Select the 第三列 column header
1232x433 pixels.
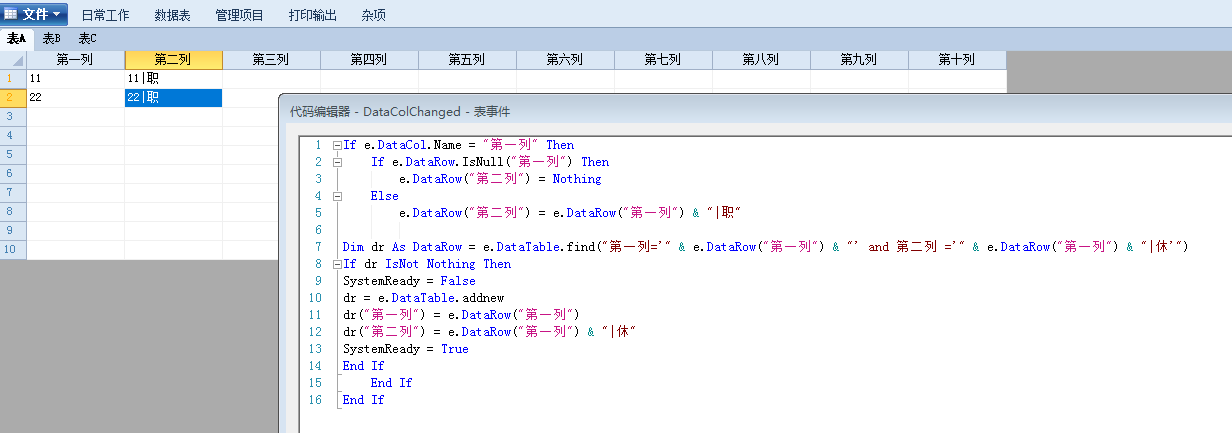tap(271, 60)
